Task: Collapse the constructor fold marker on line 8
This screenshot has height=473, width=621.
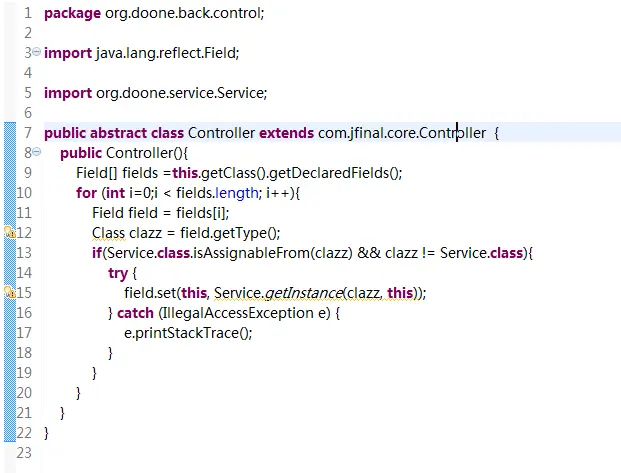Action: click(36, 151)
